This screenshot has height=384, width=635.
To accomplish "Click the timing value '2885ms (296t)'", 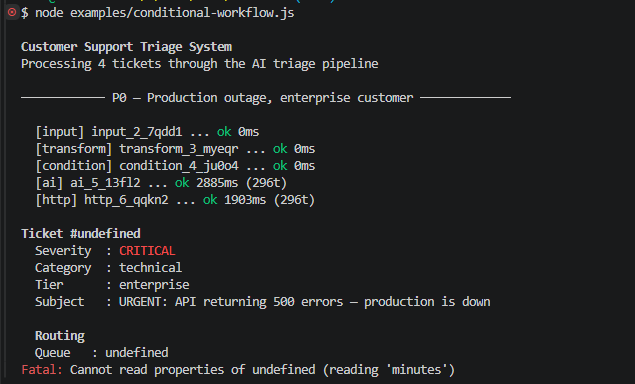I will click(242, 183).
